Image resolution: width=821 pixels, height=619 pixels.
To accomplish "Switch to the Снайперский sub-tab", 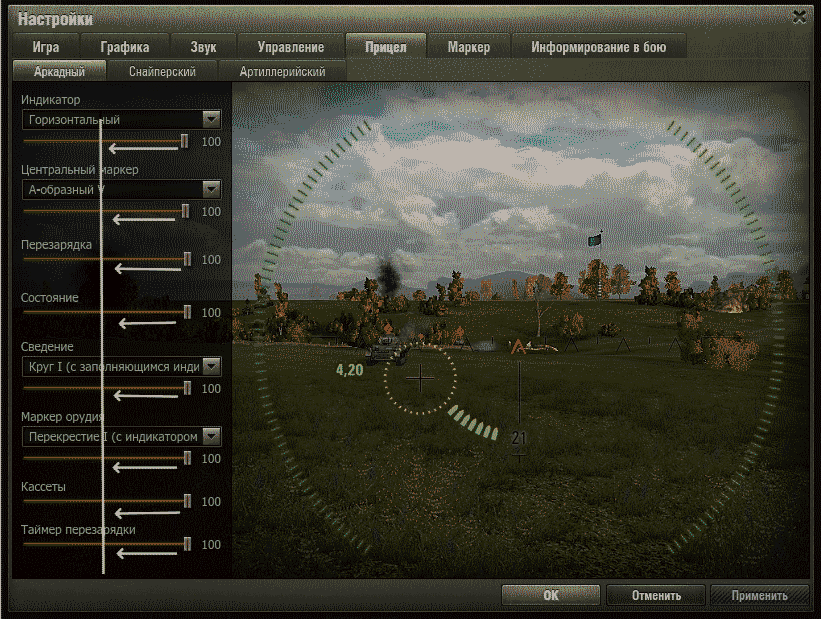I will [162, 71].
